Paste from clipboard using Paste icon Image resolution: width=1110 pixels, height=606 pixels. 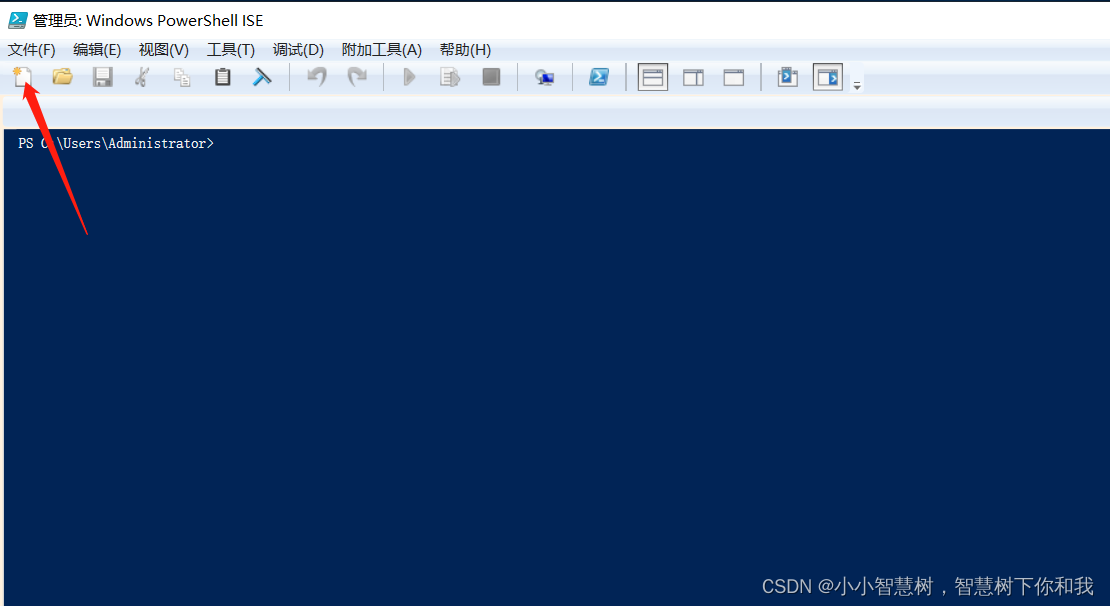(x=222, y=76)
